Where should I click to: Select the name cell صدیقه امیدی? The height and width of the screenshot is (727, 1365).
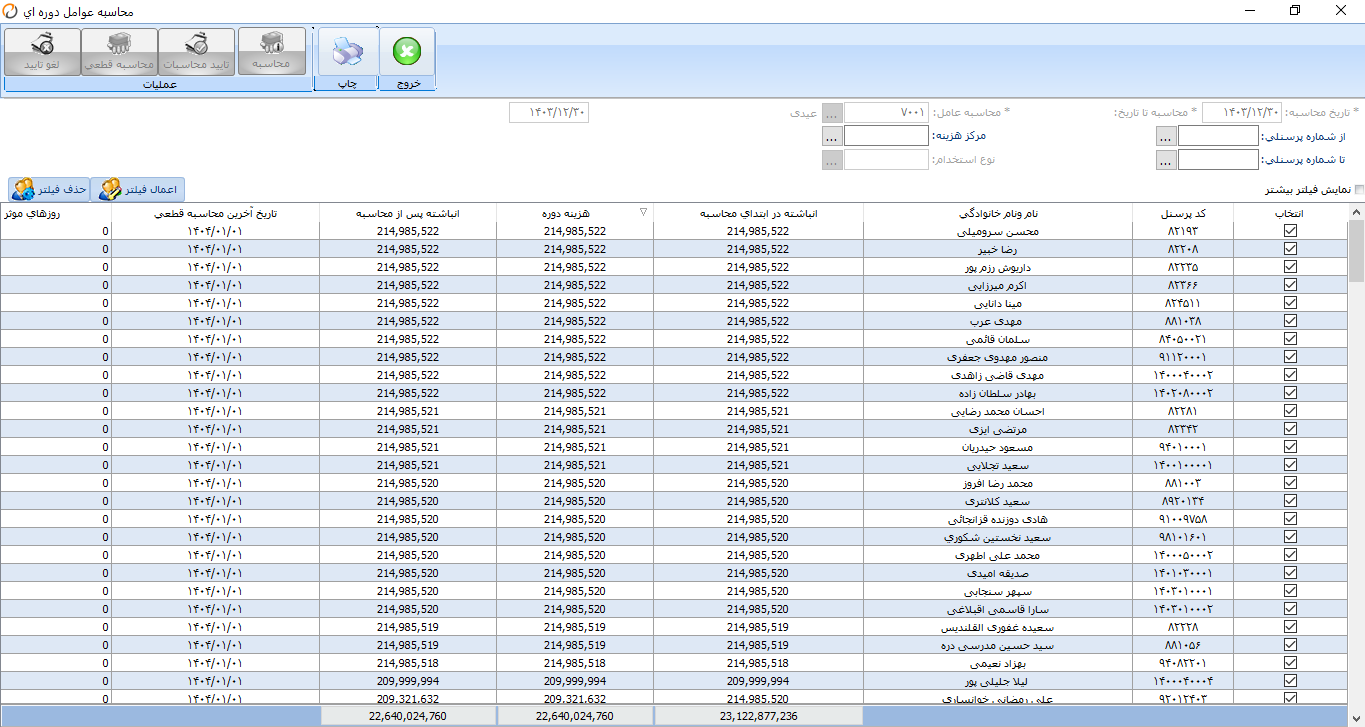point(997,573)
